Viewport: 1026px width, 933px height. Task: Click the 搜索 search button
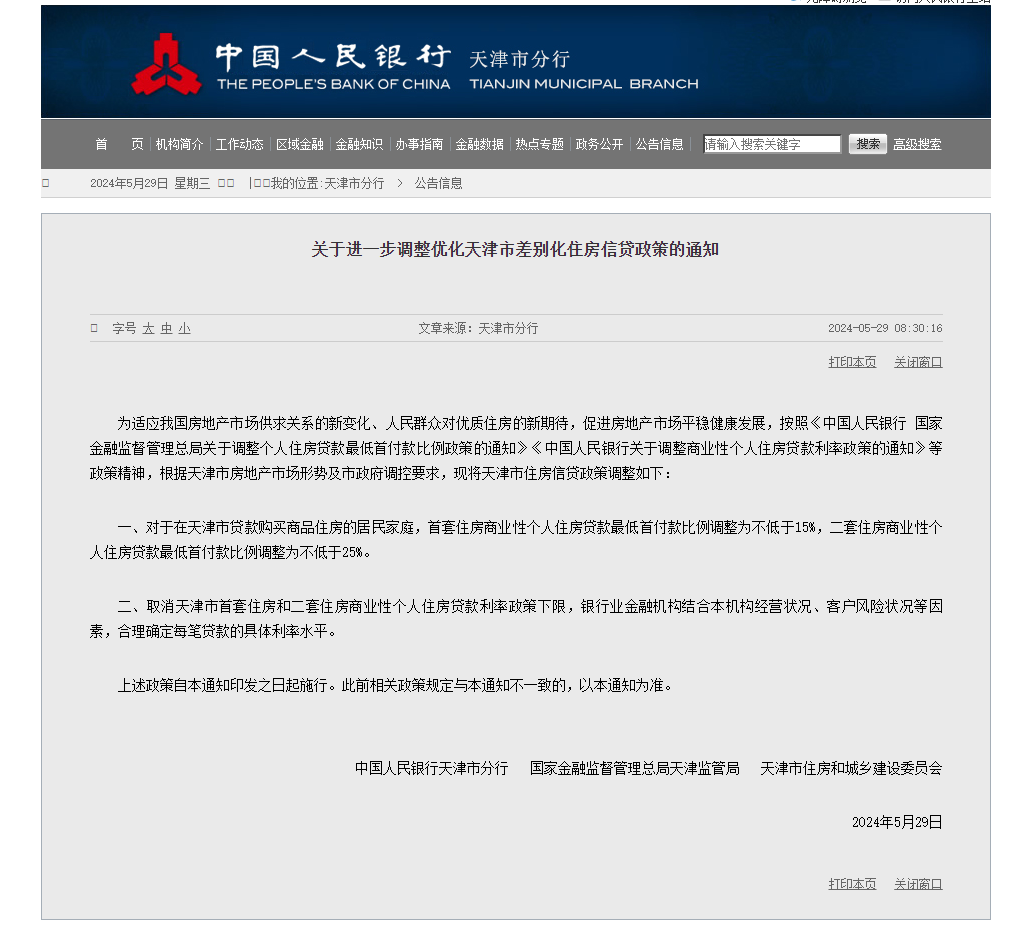tap(868, 144)
